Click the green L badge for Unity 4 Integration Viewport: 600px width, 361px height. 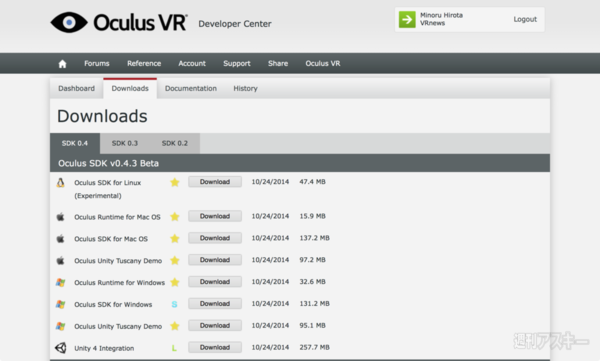pyautogui.click(x=174, y=348)
